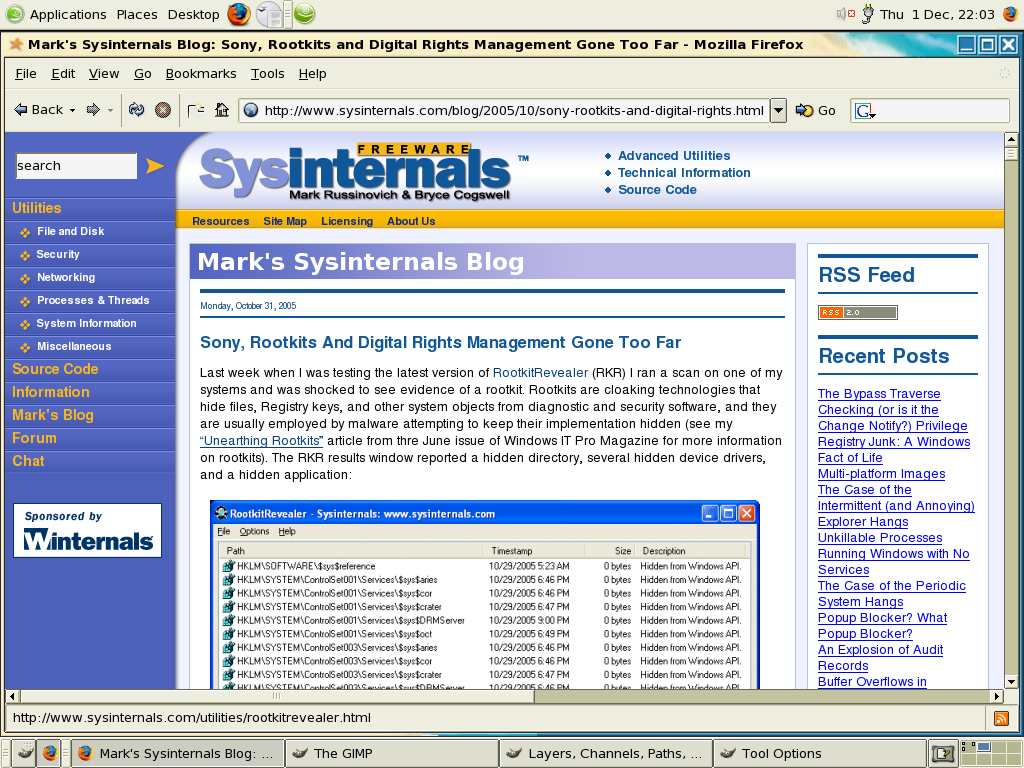Click the Firefox icon beside the clock
Image resolution: width=1024 pixels, height=768 pixels.
click(x=1010, y=14)
